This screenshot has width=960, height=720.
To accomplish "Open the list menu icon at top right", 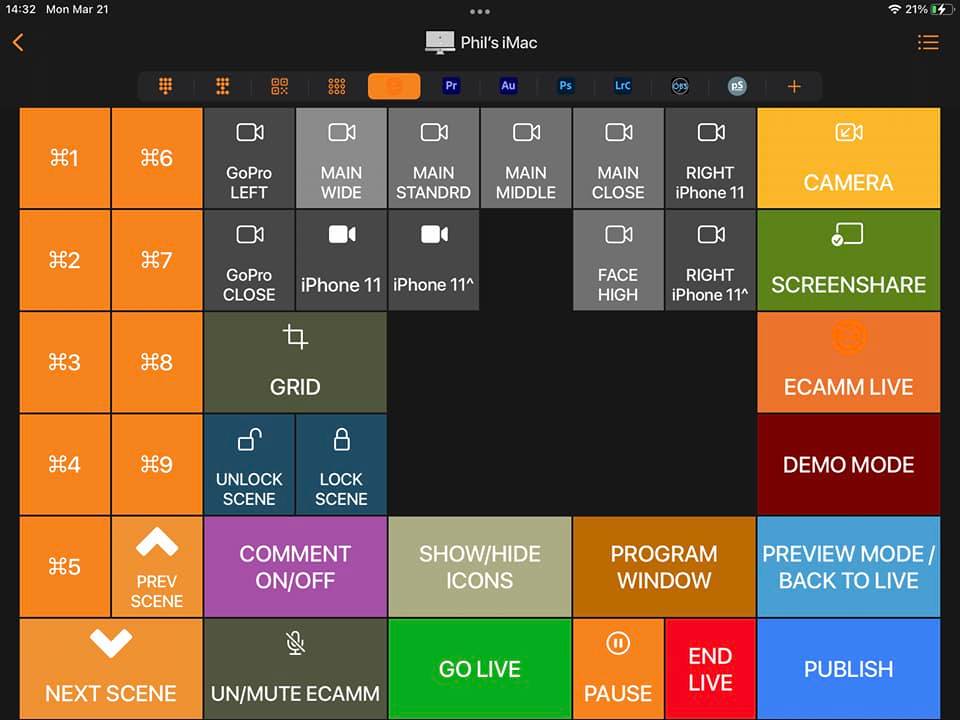I will tap(928, 42).
